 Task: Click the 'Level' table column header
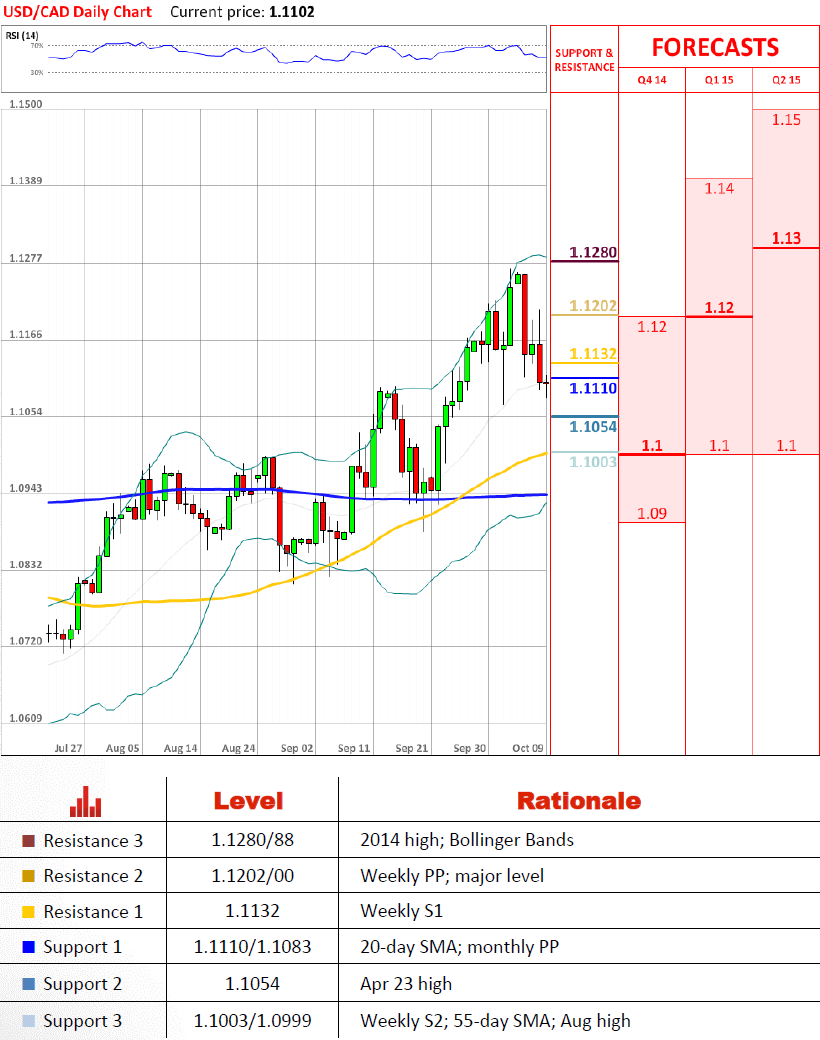coord(248,801)
